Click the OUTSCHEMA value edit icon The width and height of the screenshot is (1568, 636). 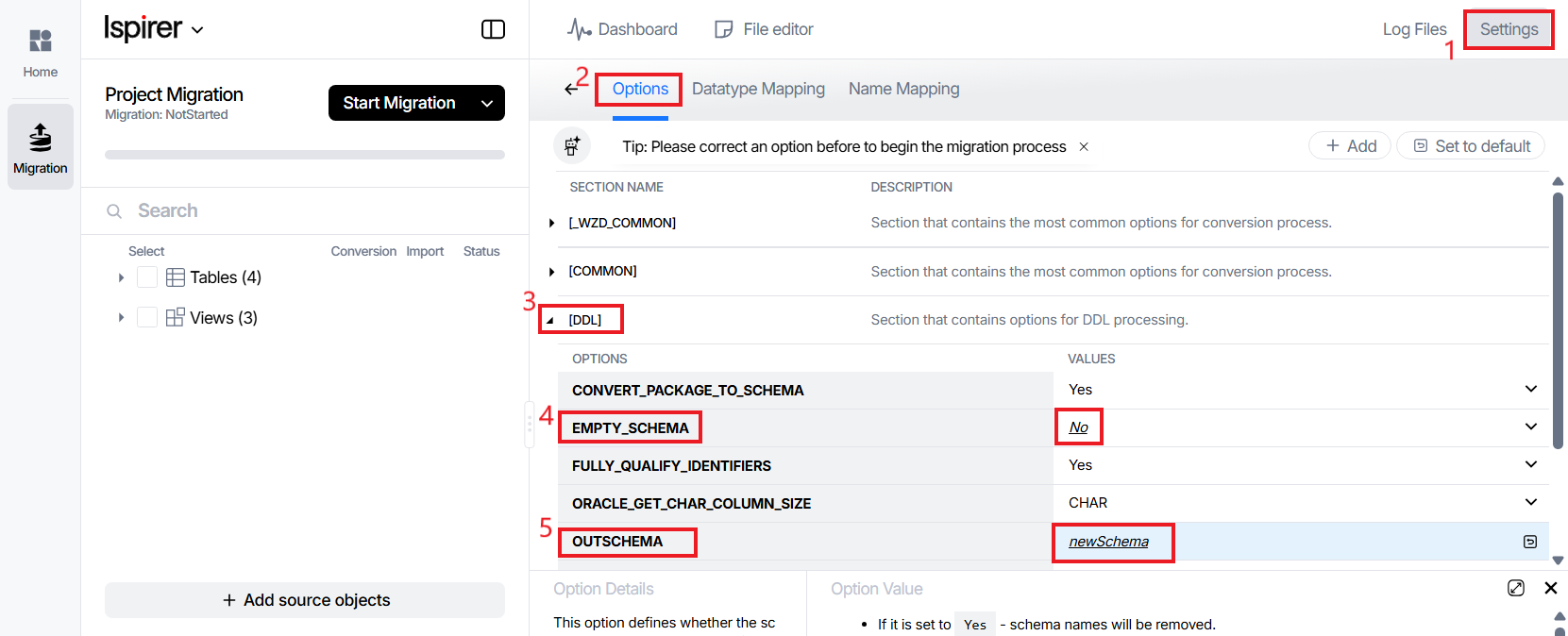click(1529, 542)
